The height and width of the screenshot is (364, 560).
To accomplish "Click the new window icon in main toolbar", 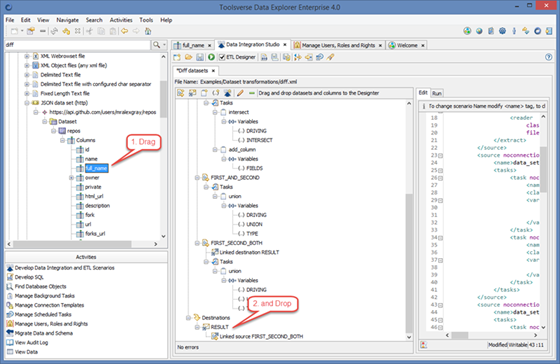I will (14, 31).
